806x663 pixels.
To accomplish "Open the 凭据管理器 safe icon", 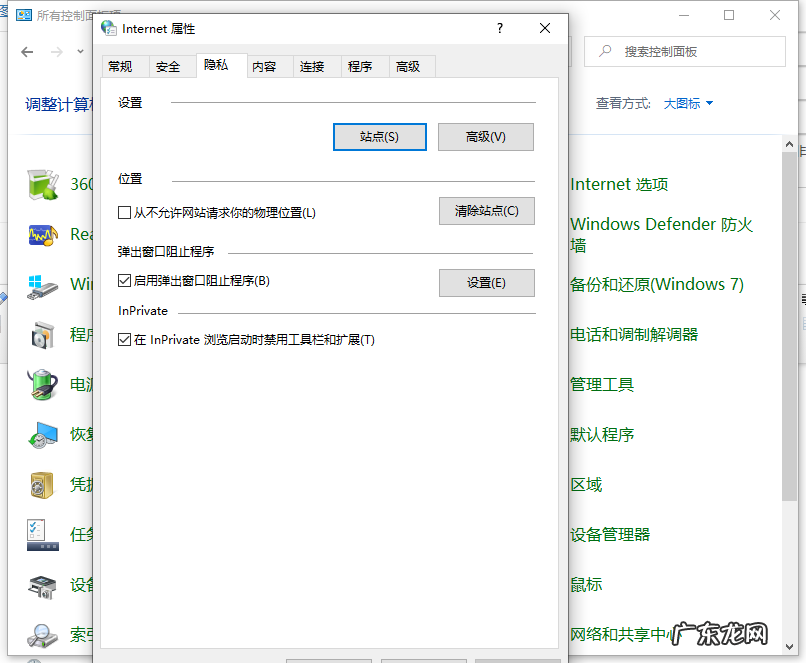I will 41,484.
